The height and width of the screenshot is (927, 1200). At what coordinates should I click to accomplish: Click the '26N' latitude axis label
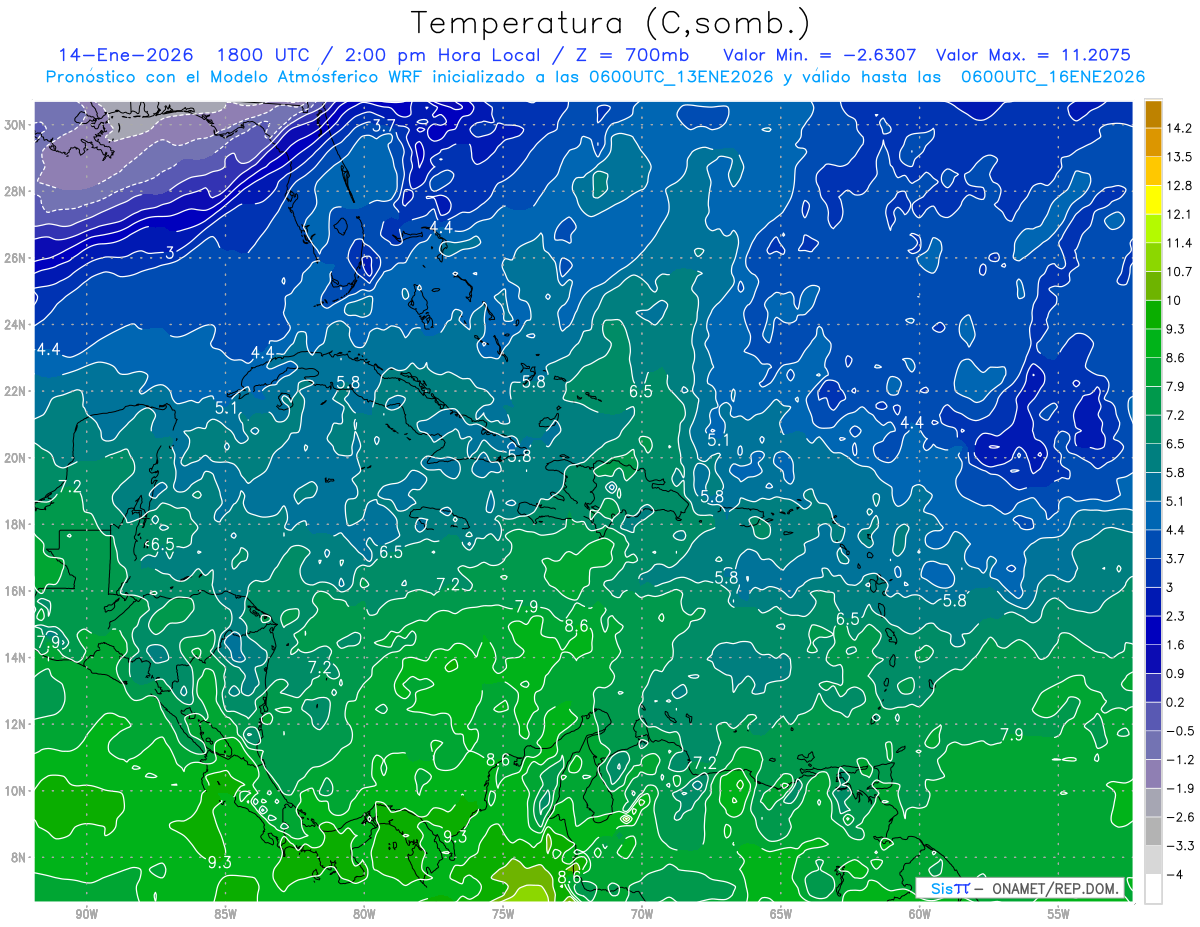coord(14,258)
